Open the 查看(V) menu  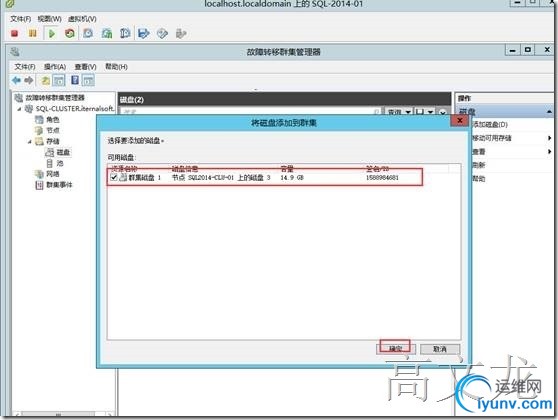tap(85, 67)
